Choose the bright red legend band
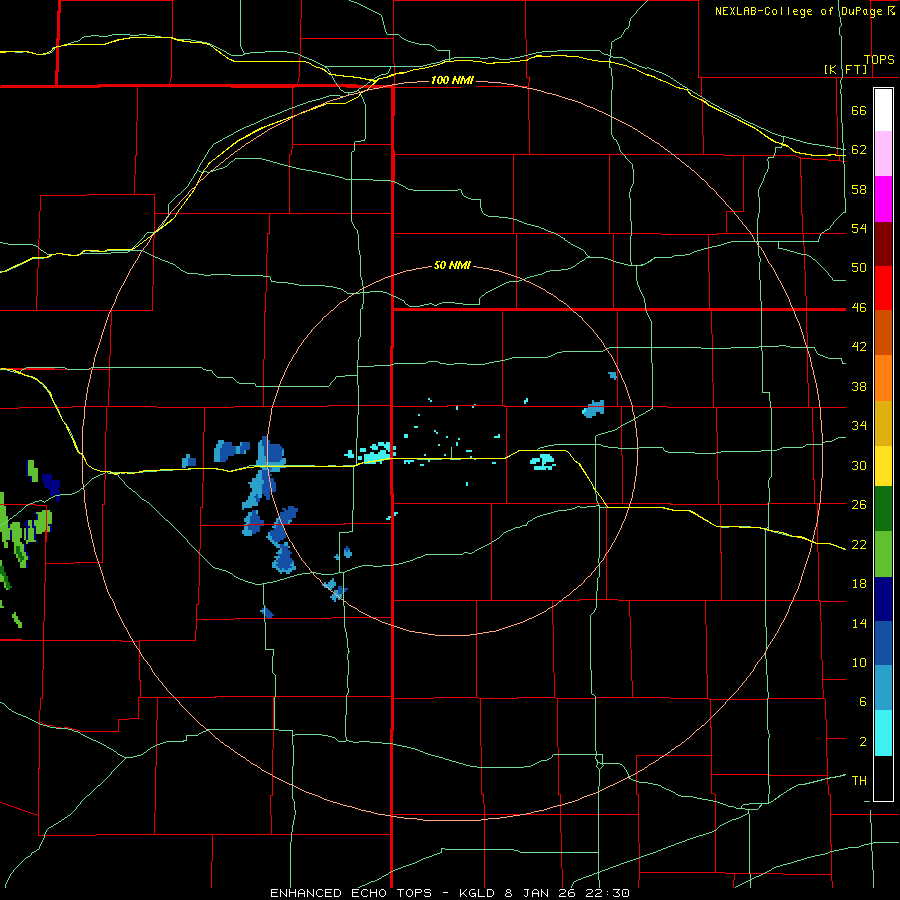900x900 pixels. click(x=883, y=288)
